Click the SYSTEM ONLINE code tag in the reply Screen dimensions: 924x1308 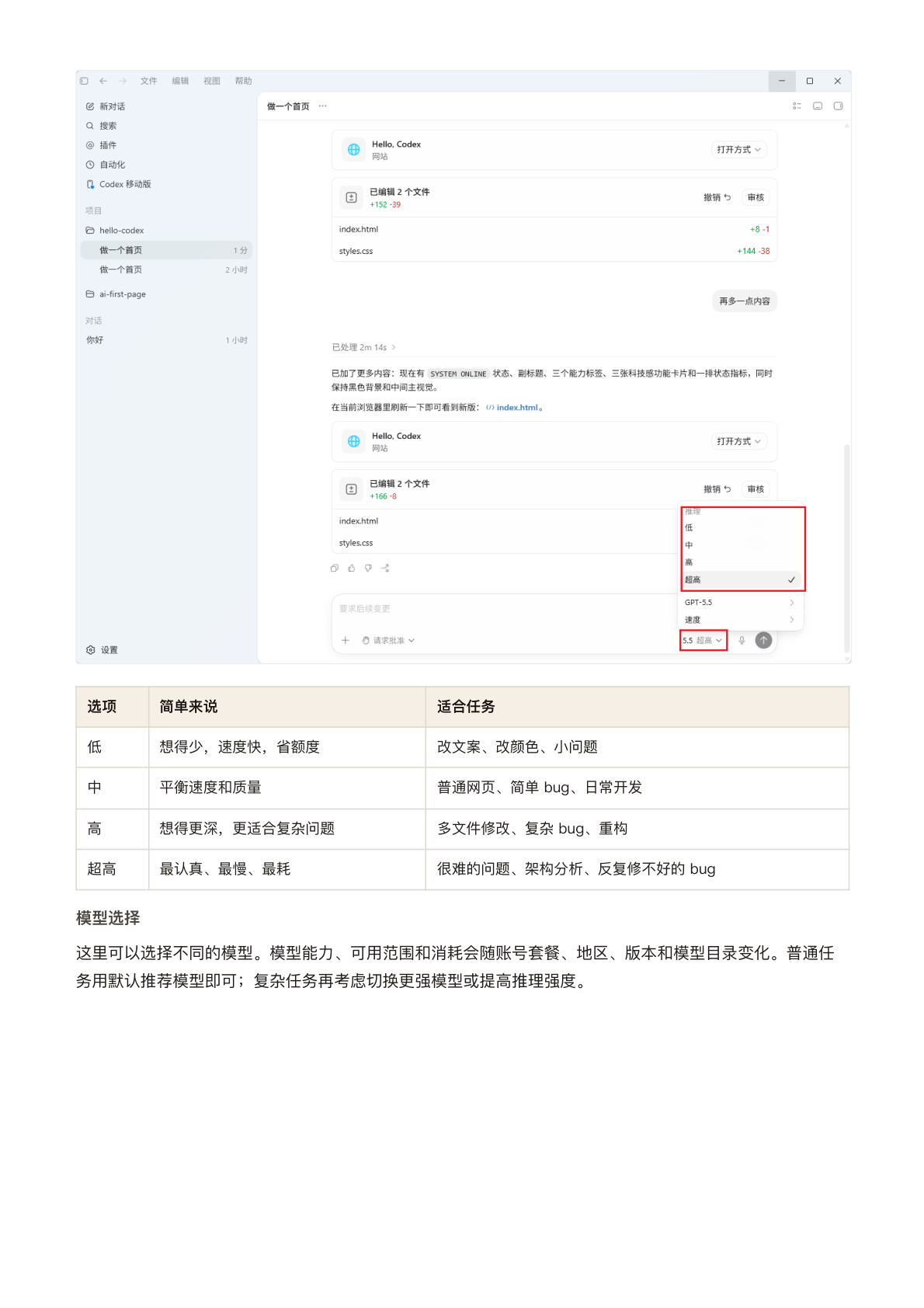(458, 374)
